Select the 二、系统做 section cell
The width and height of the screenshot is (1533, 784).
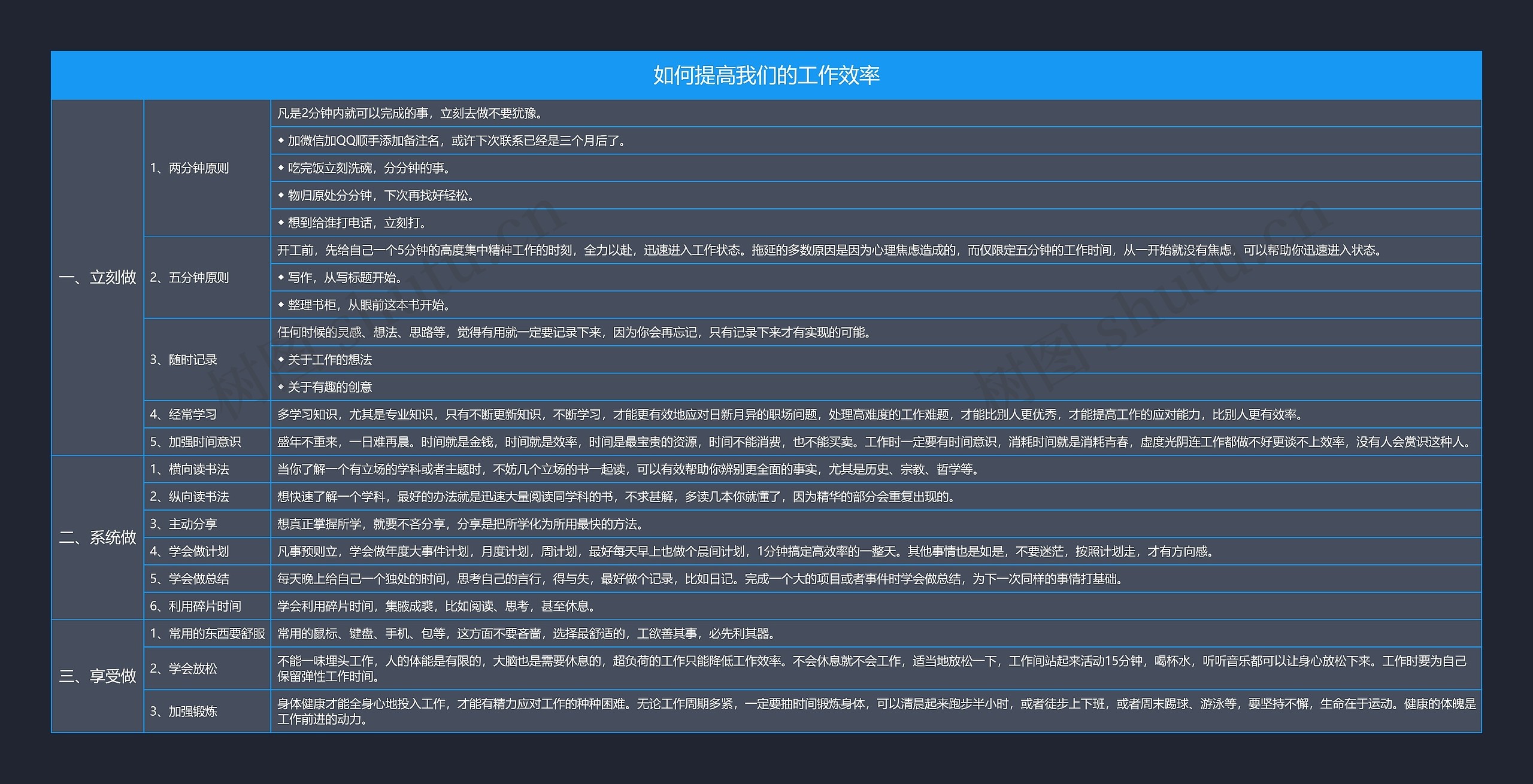pos(97,537)
